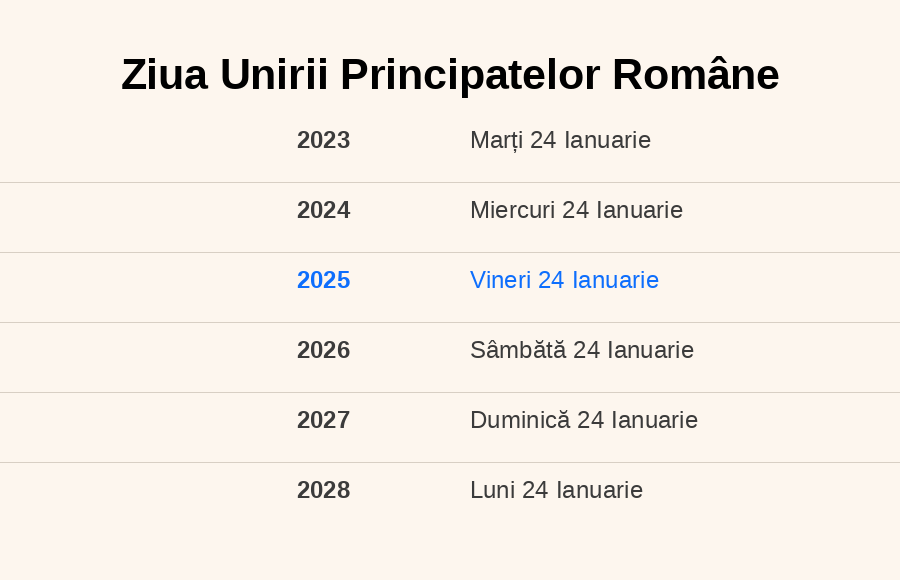
Task: Select the 2027 year label
Action: (x=323, y=420)
